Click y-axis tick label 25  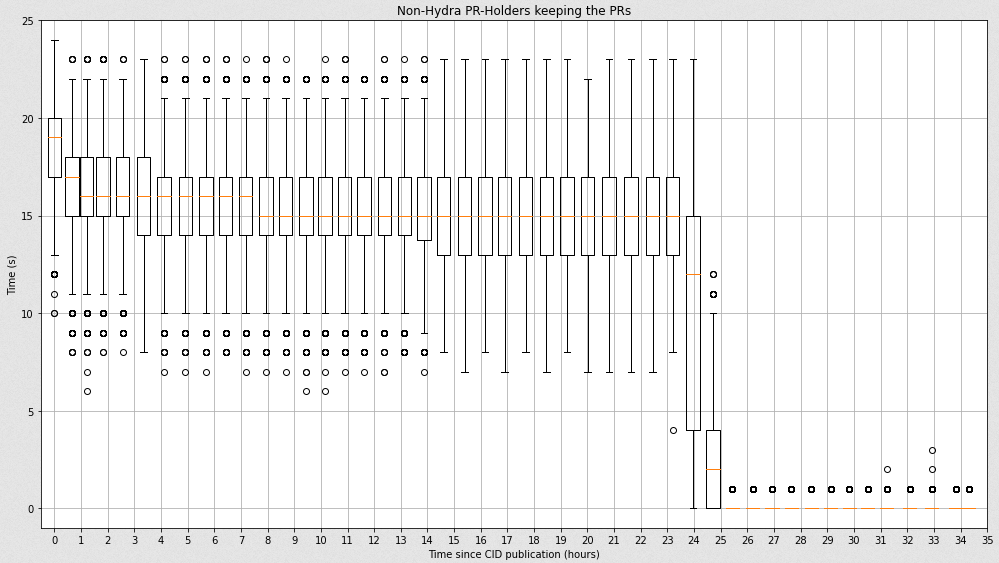coord(27,21)
